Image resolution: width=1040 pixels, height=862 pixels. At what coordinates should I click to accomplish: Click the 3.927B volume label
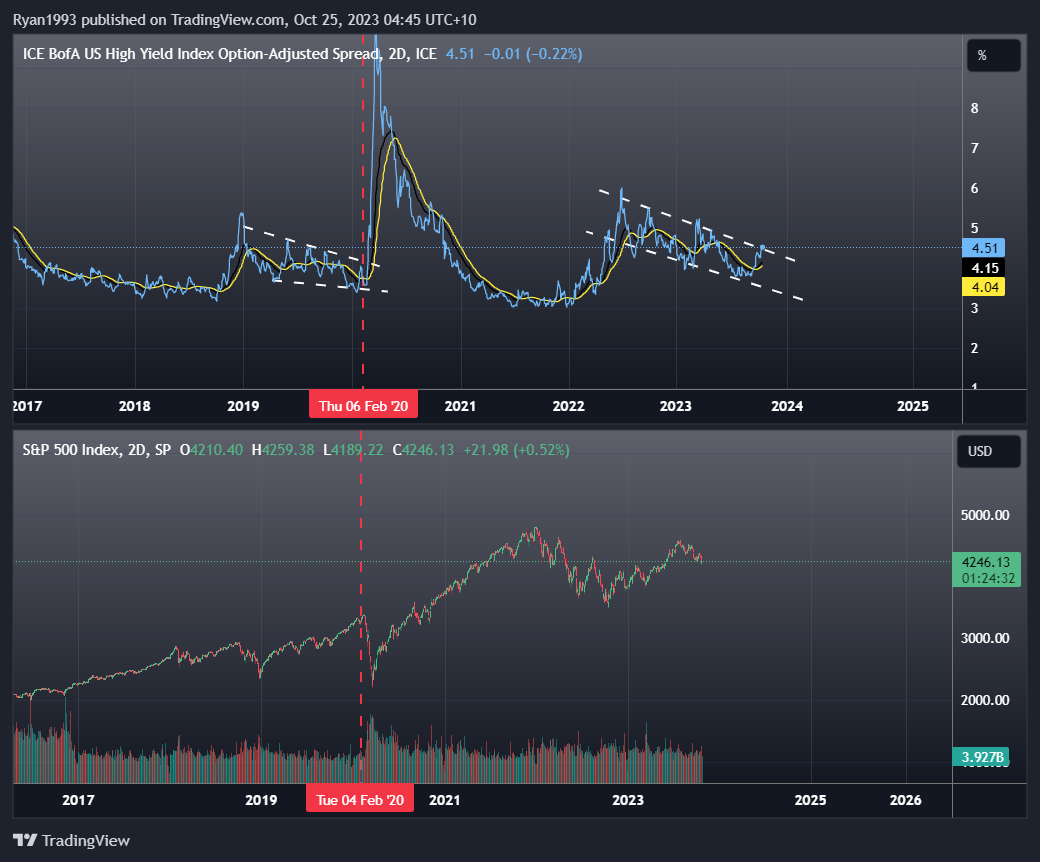[981, 757]
